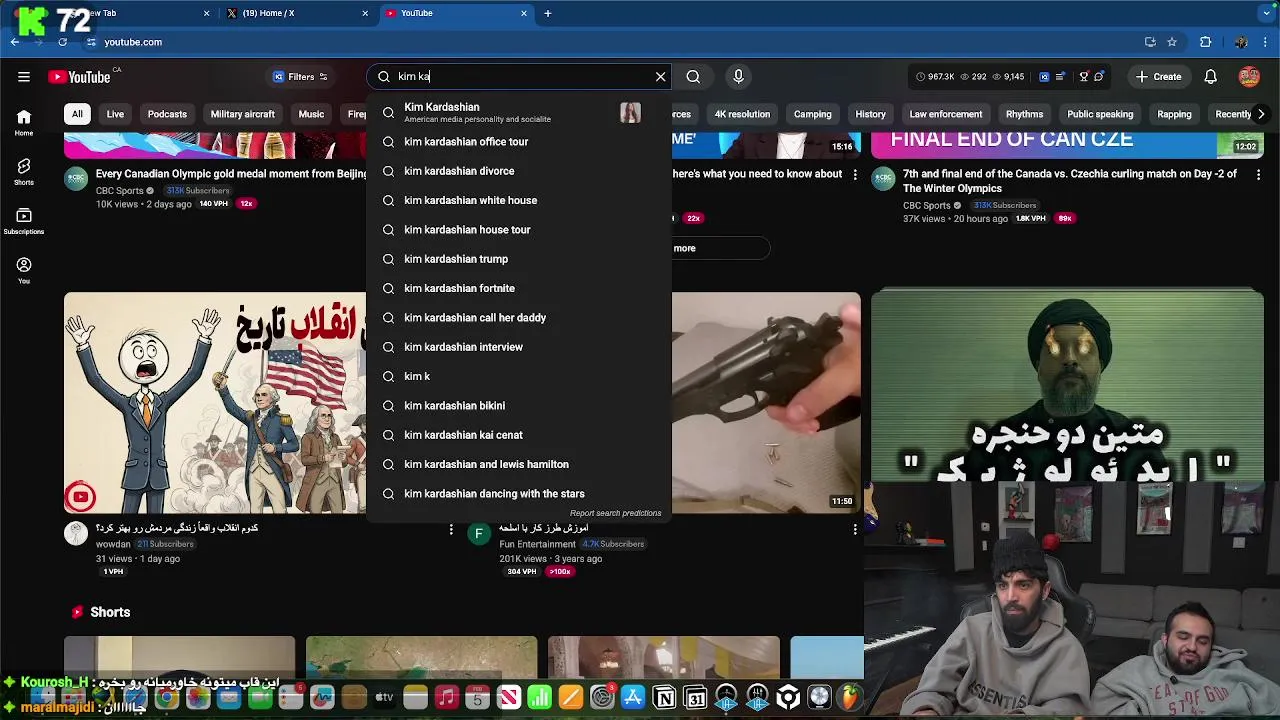Screen dimensions: 1280x720
Task: Choose the 'kim kardashian trump' suggestion
Action: (x=518, y=259)
